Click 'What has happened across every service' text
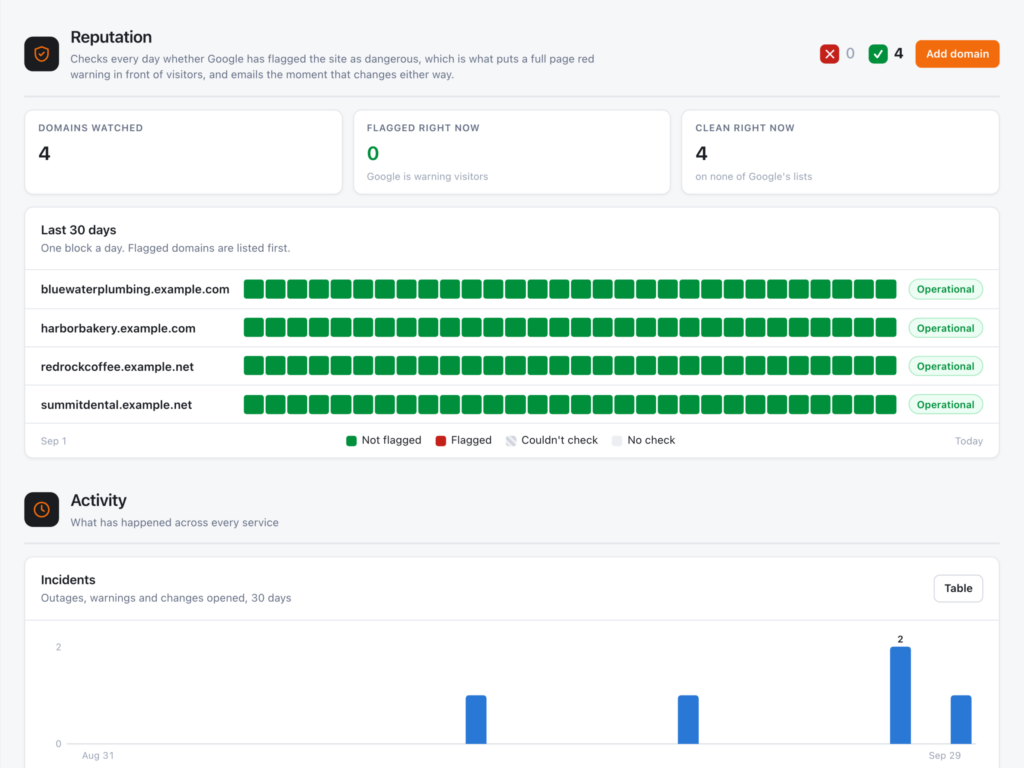 [x=174, y=522]
